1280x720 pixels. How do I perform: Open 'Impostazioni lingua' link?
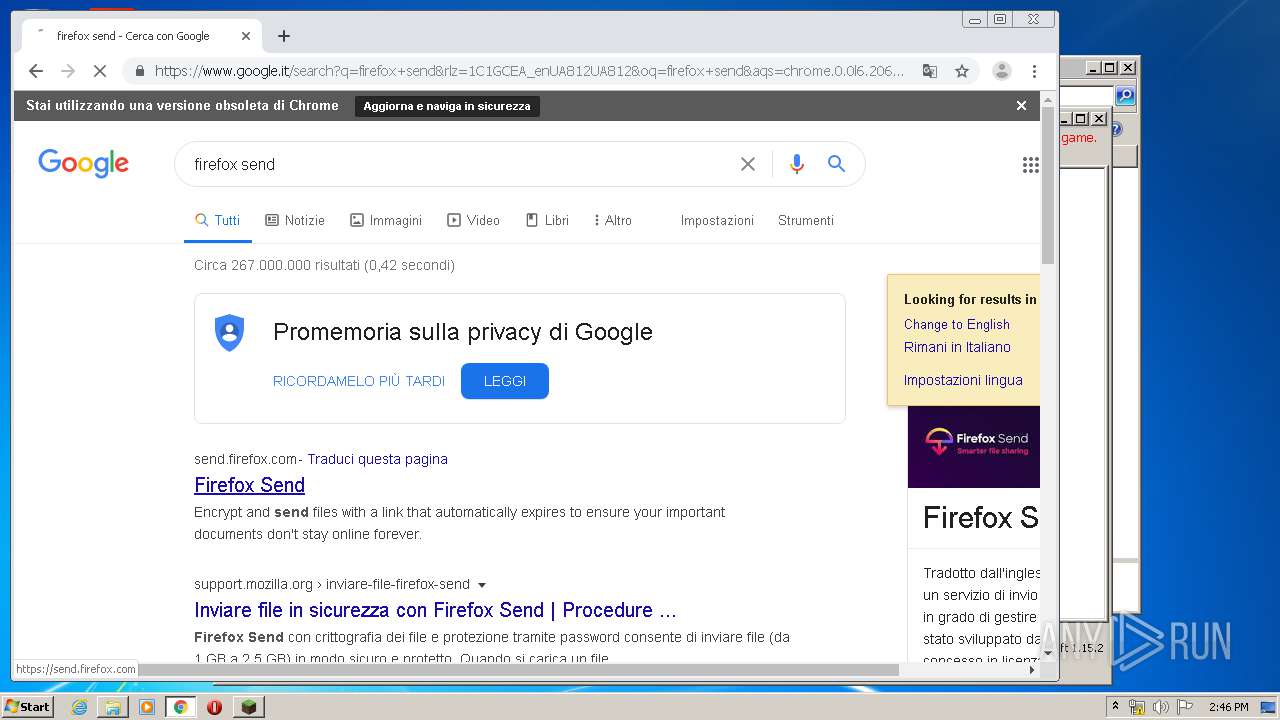pos(963,380)
